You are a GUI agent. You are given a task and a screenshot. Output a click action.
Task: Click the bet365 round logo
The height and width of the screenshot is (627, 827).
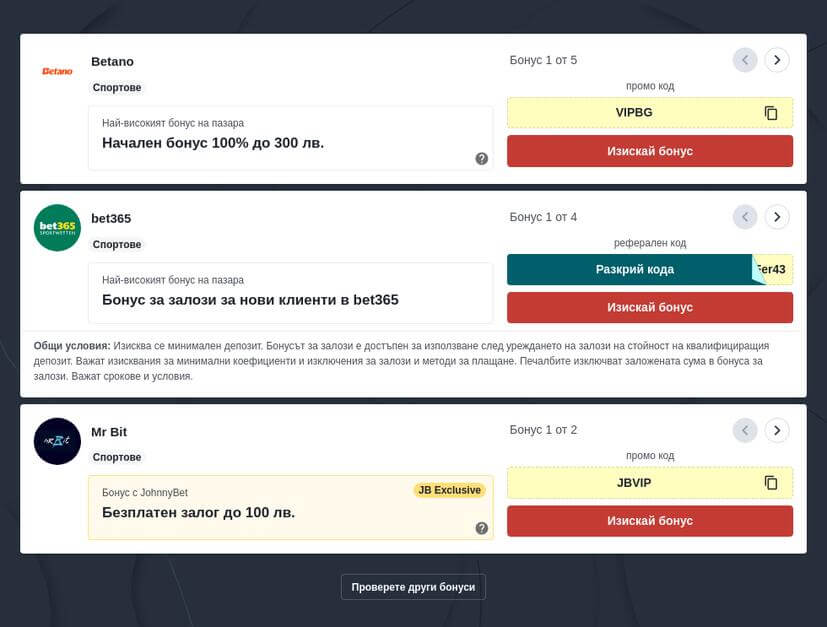(x=57, y=228)
